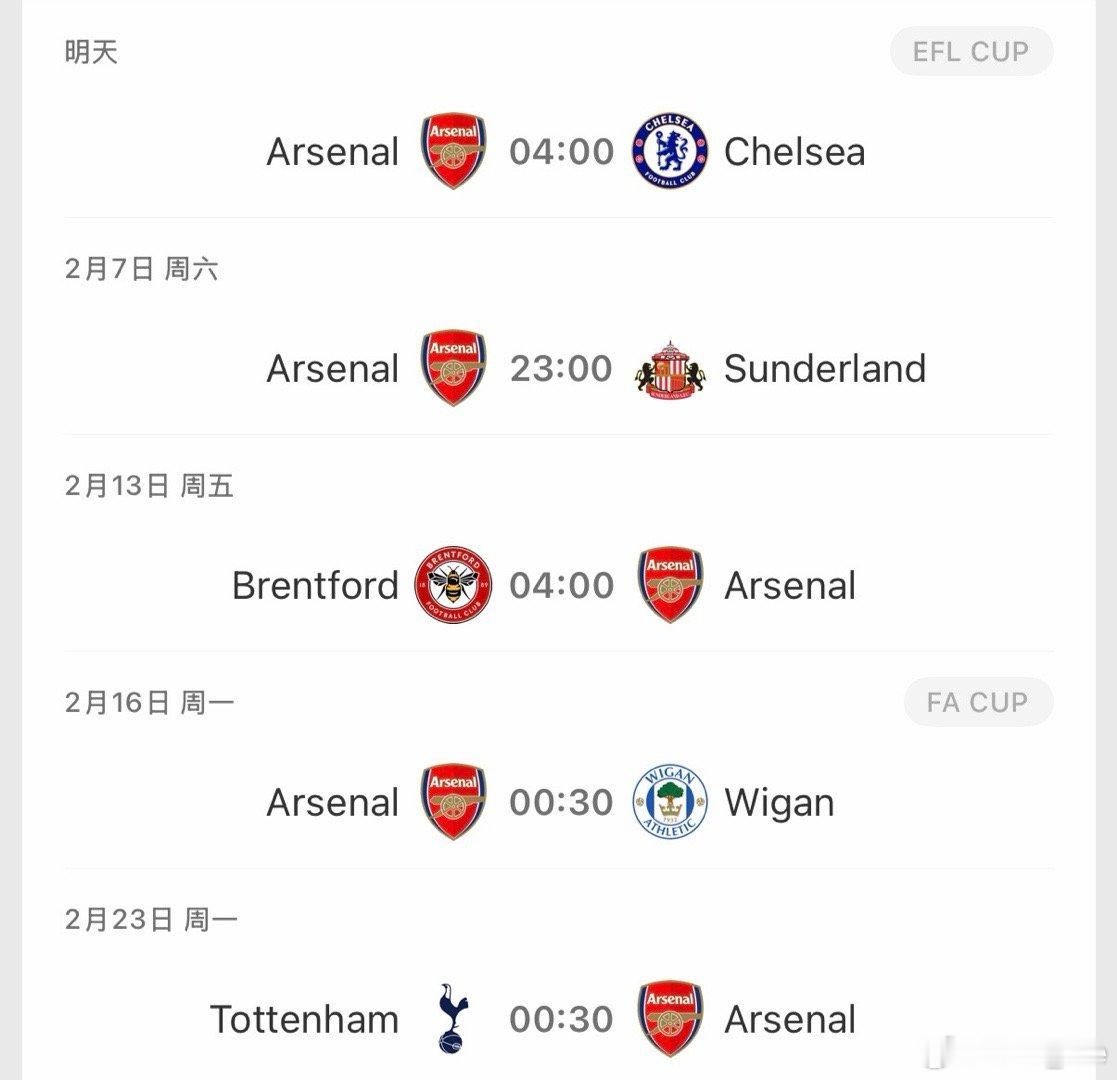Select the EFL CUP tag

971,51
